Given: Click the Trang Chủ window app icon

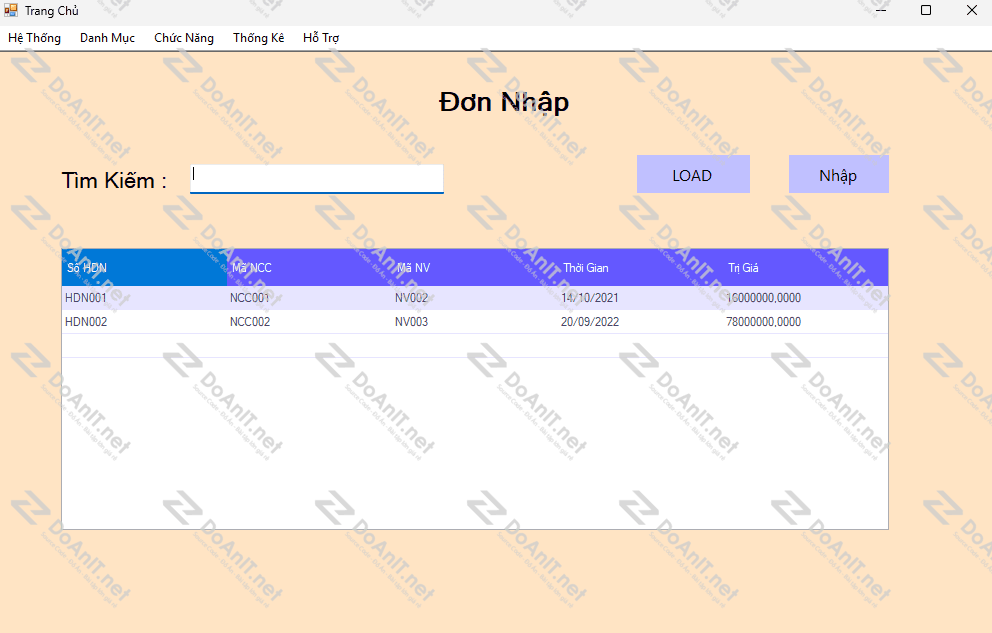Looking at the screenshot, I should pyautogui.click(x=11, y=10).
